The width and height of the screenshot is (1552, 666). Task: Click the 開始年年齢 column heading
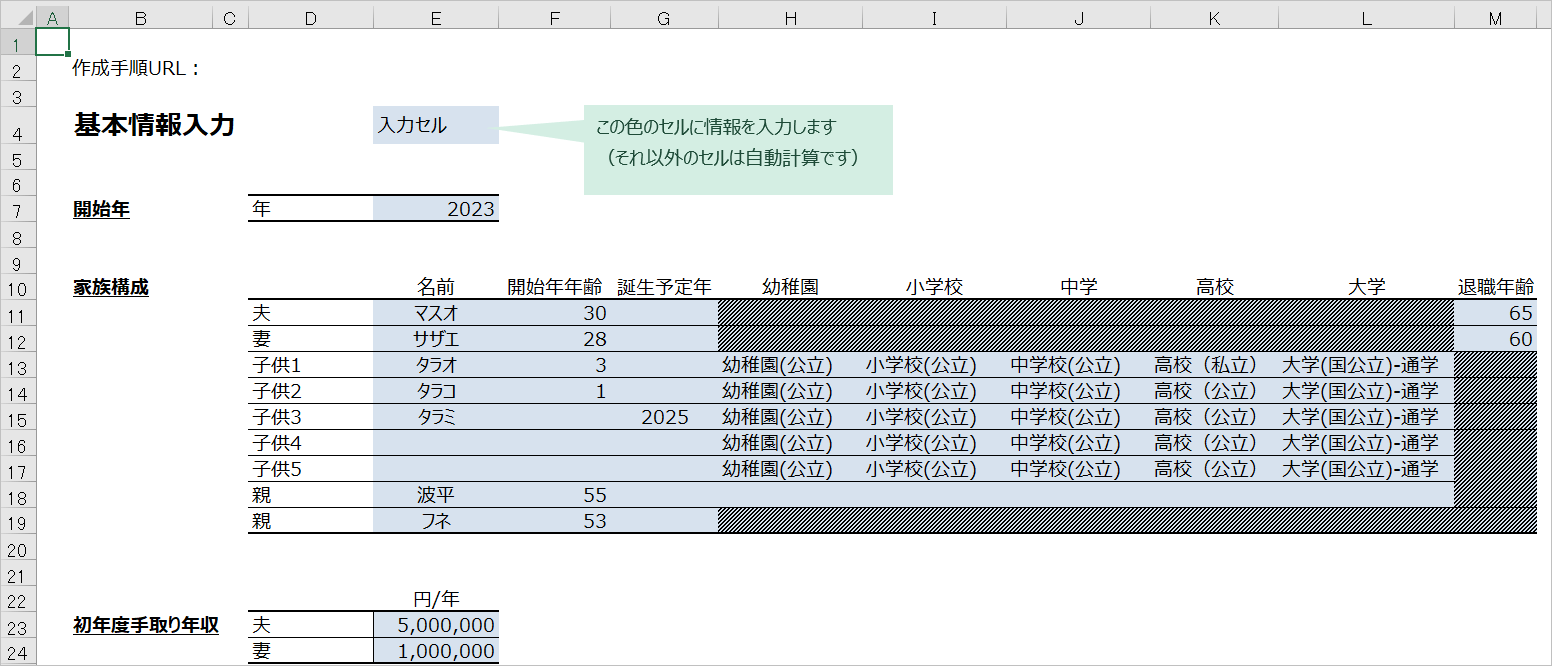pos(554,287)
